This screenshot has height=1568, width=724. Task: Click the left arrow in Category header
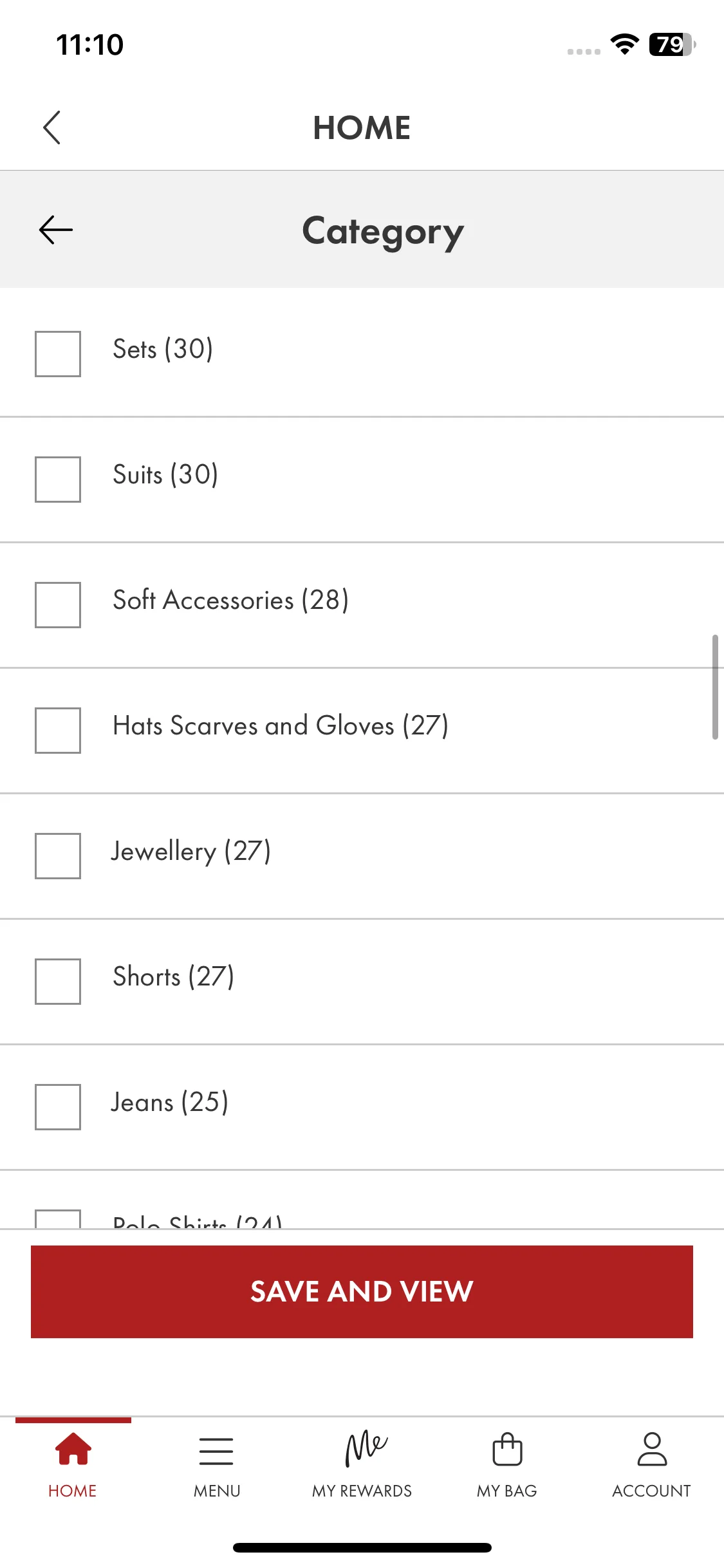[56, 230]
